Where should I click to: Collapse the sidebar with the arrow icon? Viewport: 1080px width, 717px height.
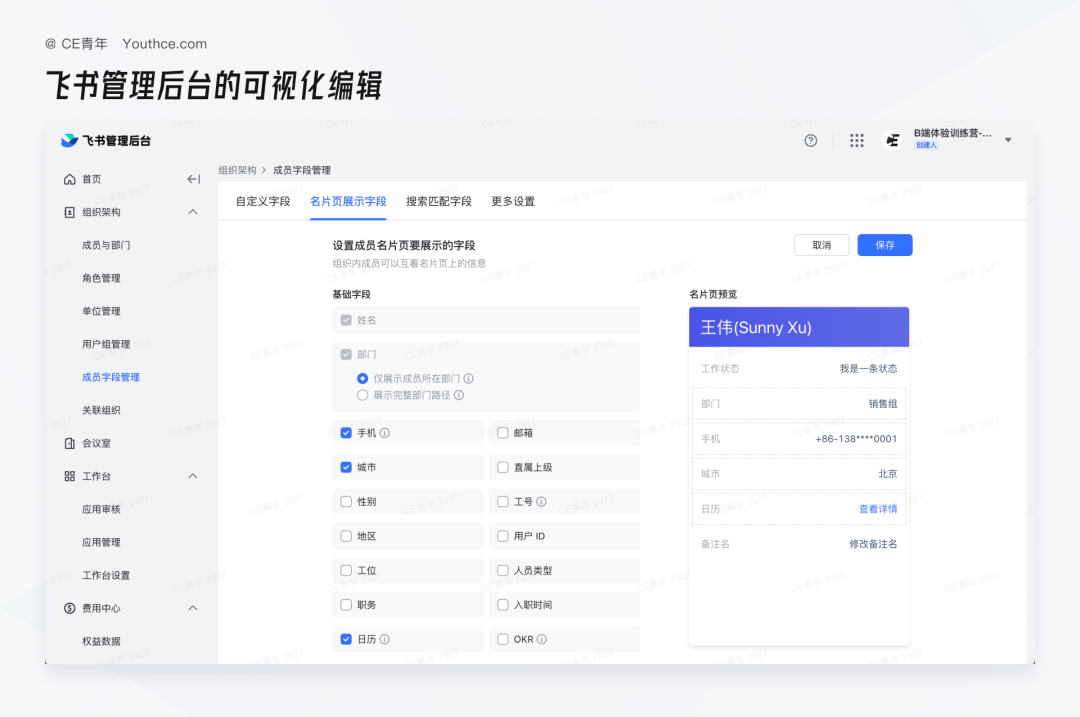tap(194, 179)
